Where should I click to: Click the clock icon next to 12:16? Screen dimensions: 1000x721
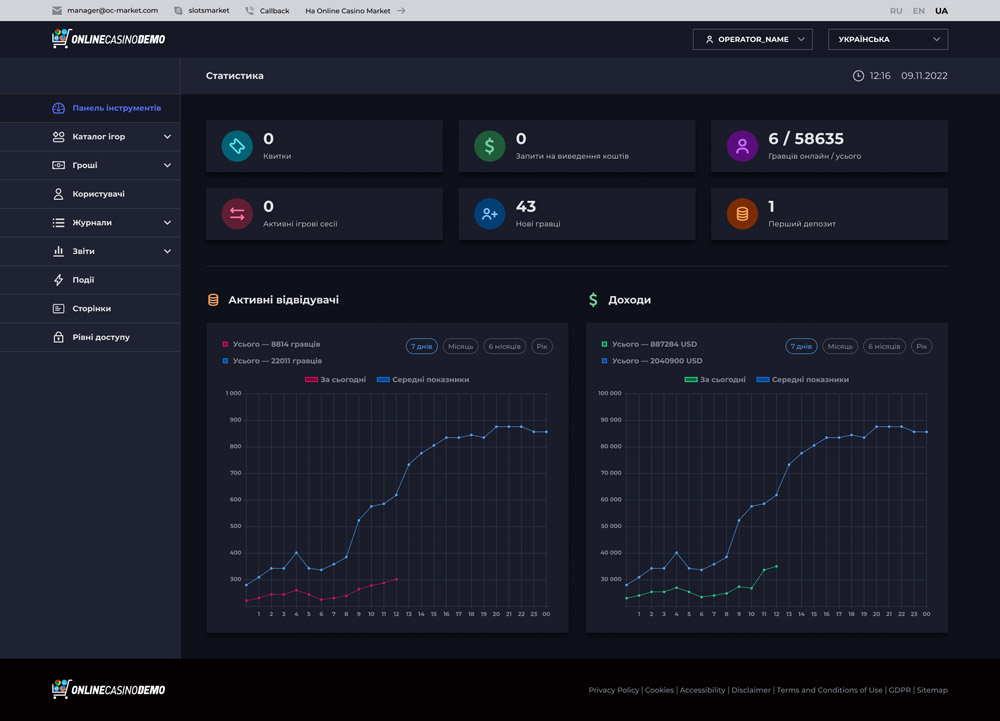point(858,76)
